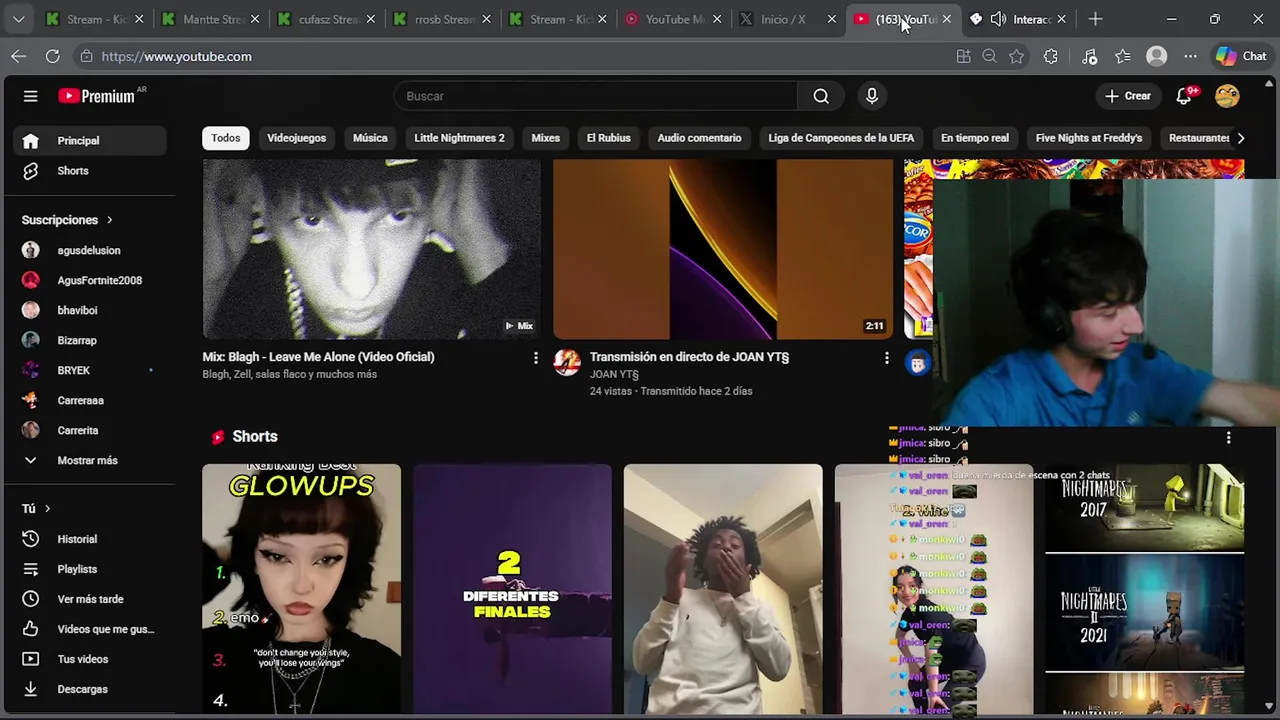Open Shorts in the sidebar
The image size is (1280, 720).
[x=90, y=171]
